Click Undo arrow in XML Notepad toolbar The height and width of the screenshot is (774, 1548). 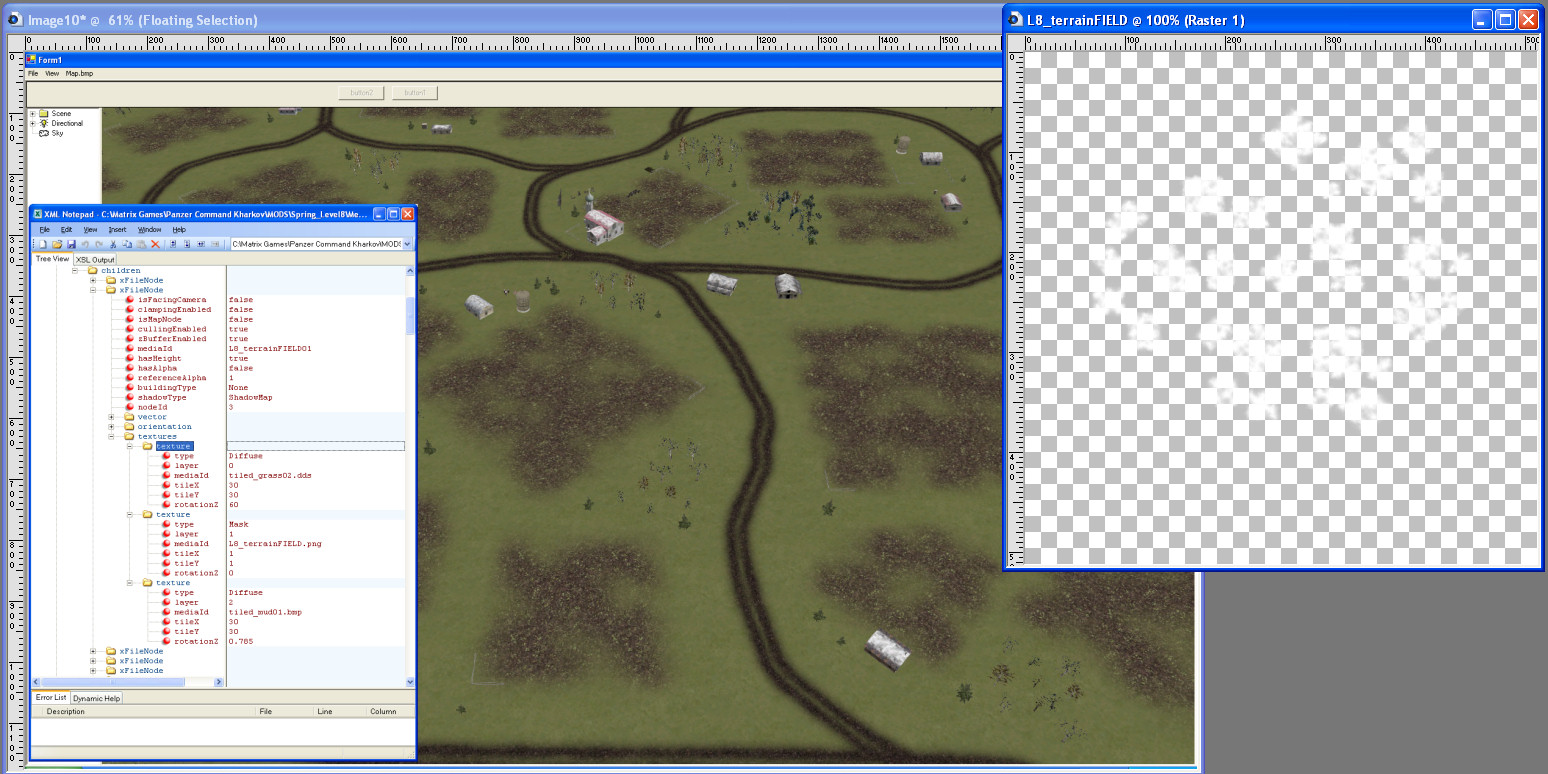pos(85,244)
